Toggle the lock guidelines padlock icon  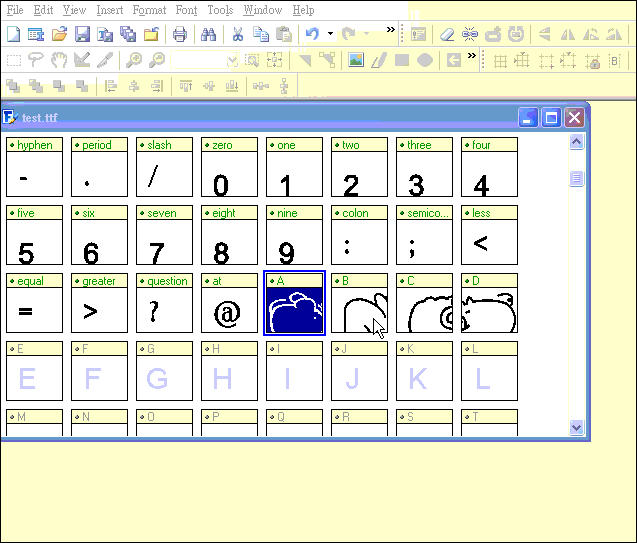coord(593,61)
